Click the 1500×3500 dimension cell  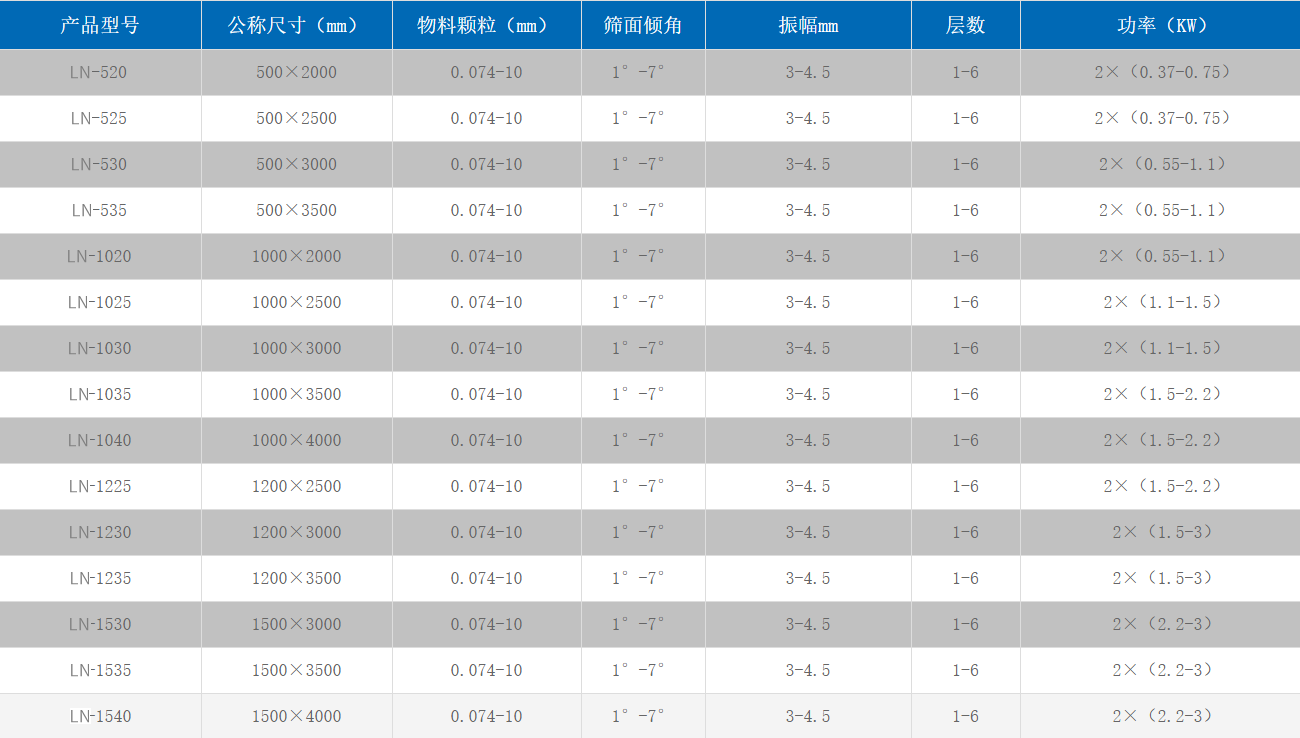(x=296, y=670)
